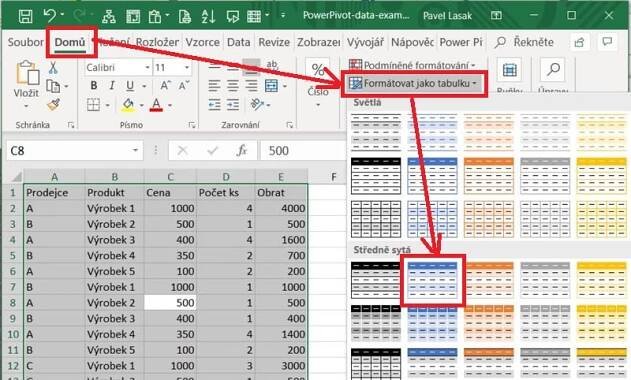Click cell E2 with value 4000

click(281, 208)
